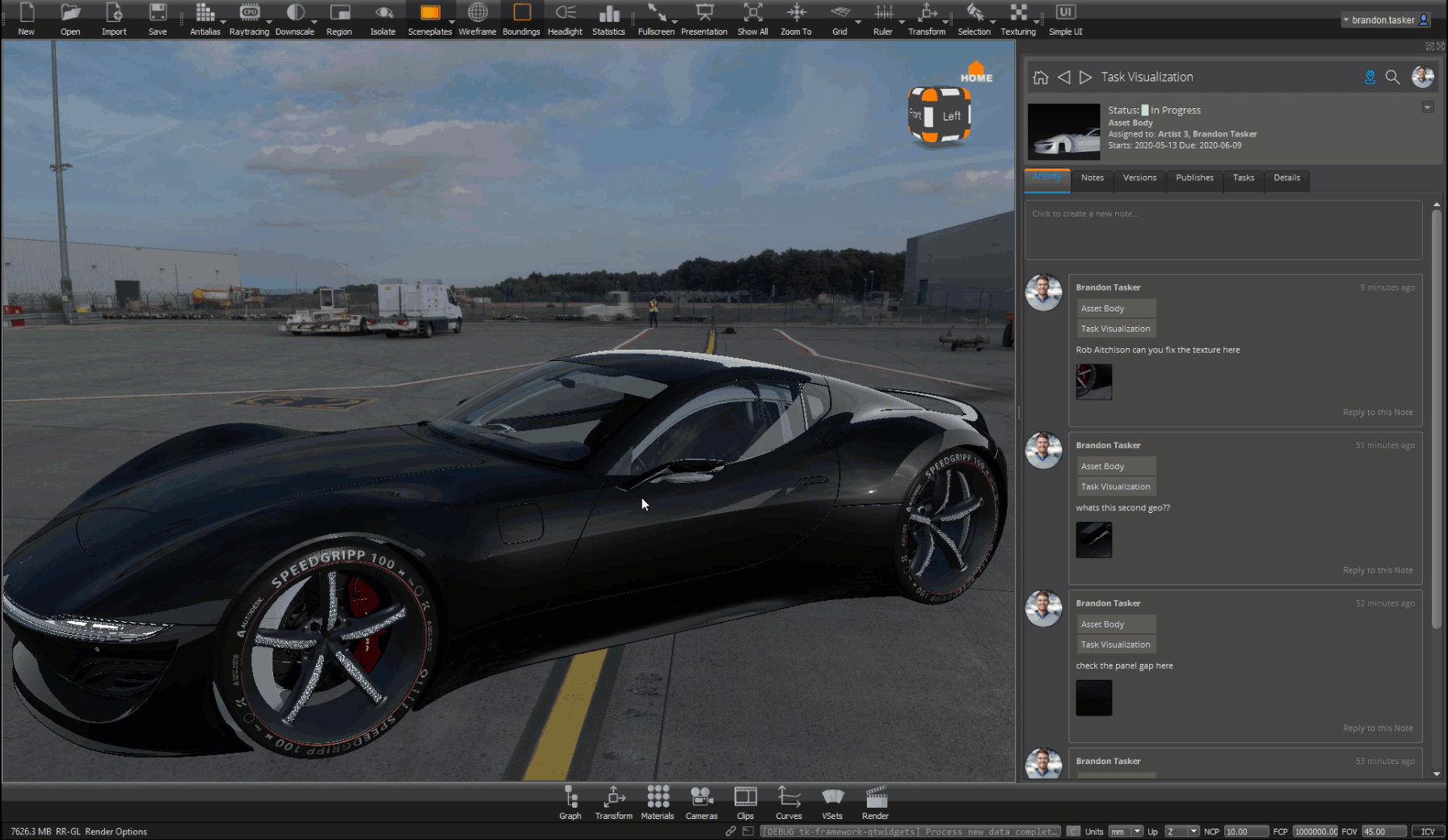
Task: Toggle the Boundings display
Action: 521,16
